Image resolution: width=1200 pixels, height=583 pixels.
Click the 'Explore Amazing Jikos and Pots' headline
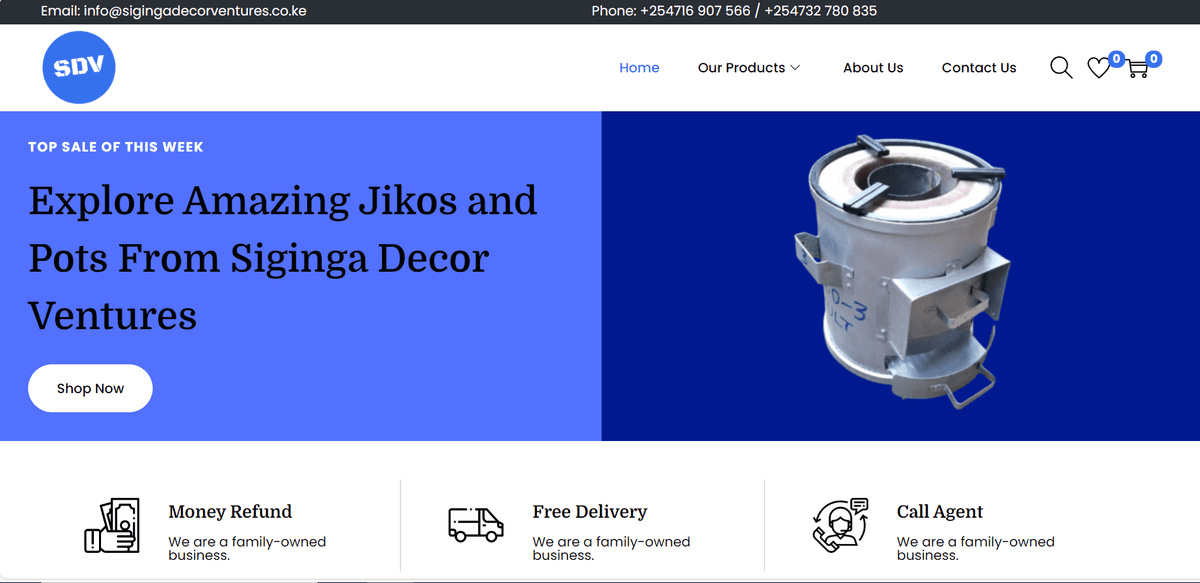click(283, 258)
